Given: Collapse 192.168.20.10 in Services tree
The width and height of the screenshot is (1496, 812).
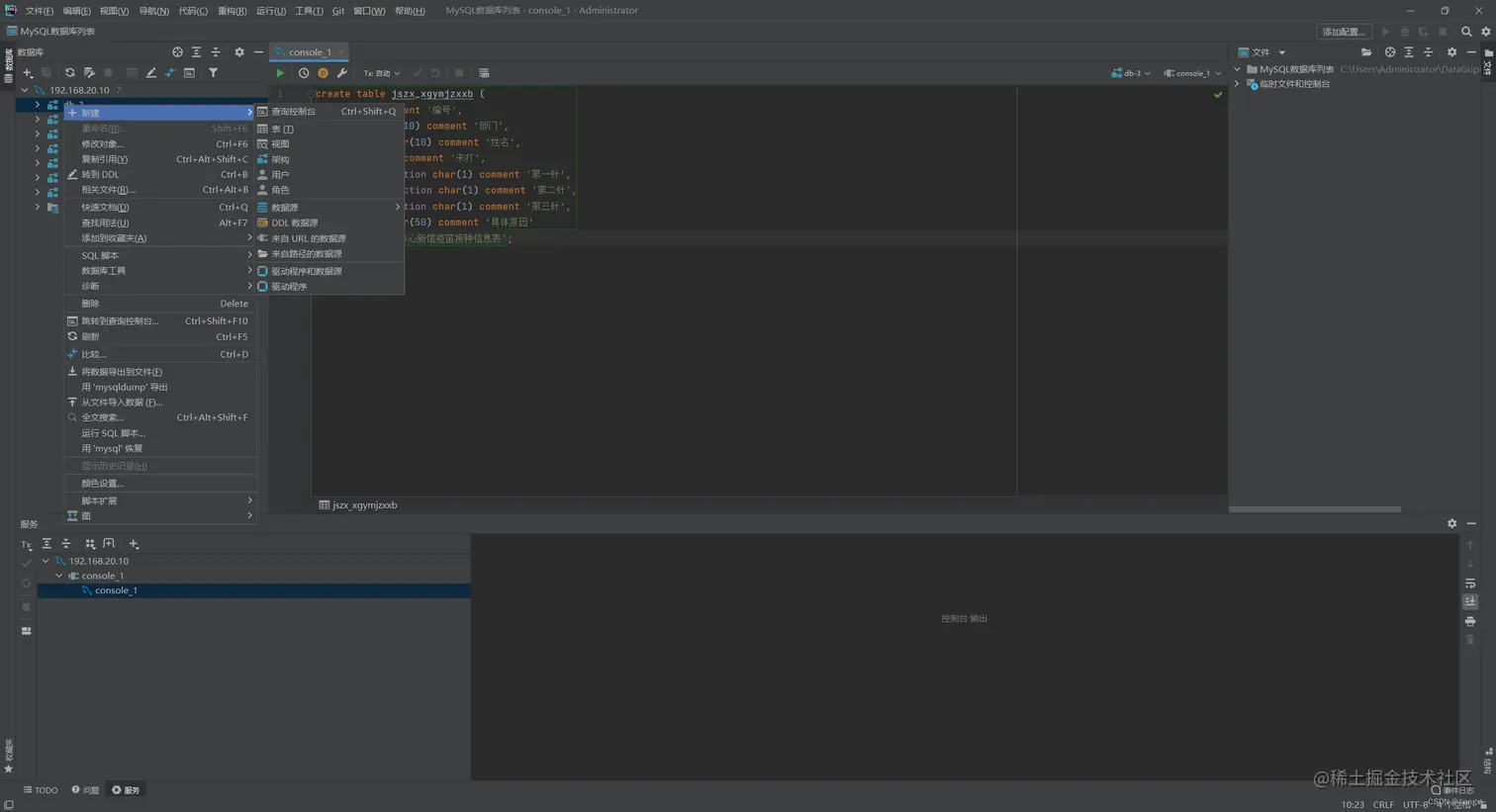Looking at the screenshot, I should tap(45, 561).
